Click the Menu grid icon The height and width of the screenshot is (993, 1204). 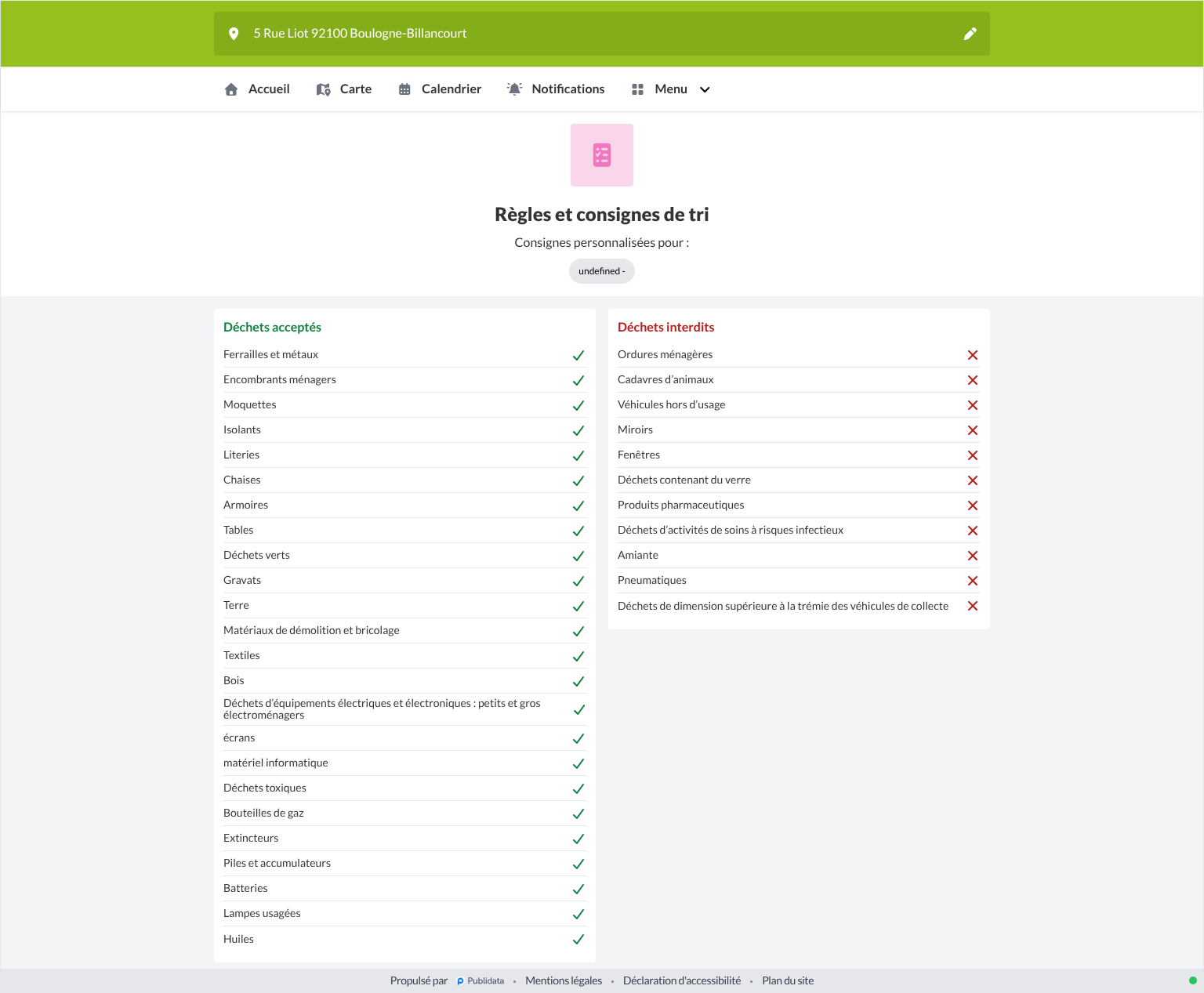pyautogui.click(x=637, y=89)
